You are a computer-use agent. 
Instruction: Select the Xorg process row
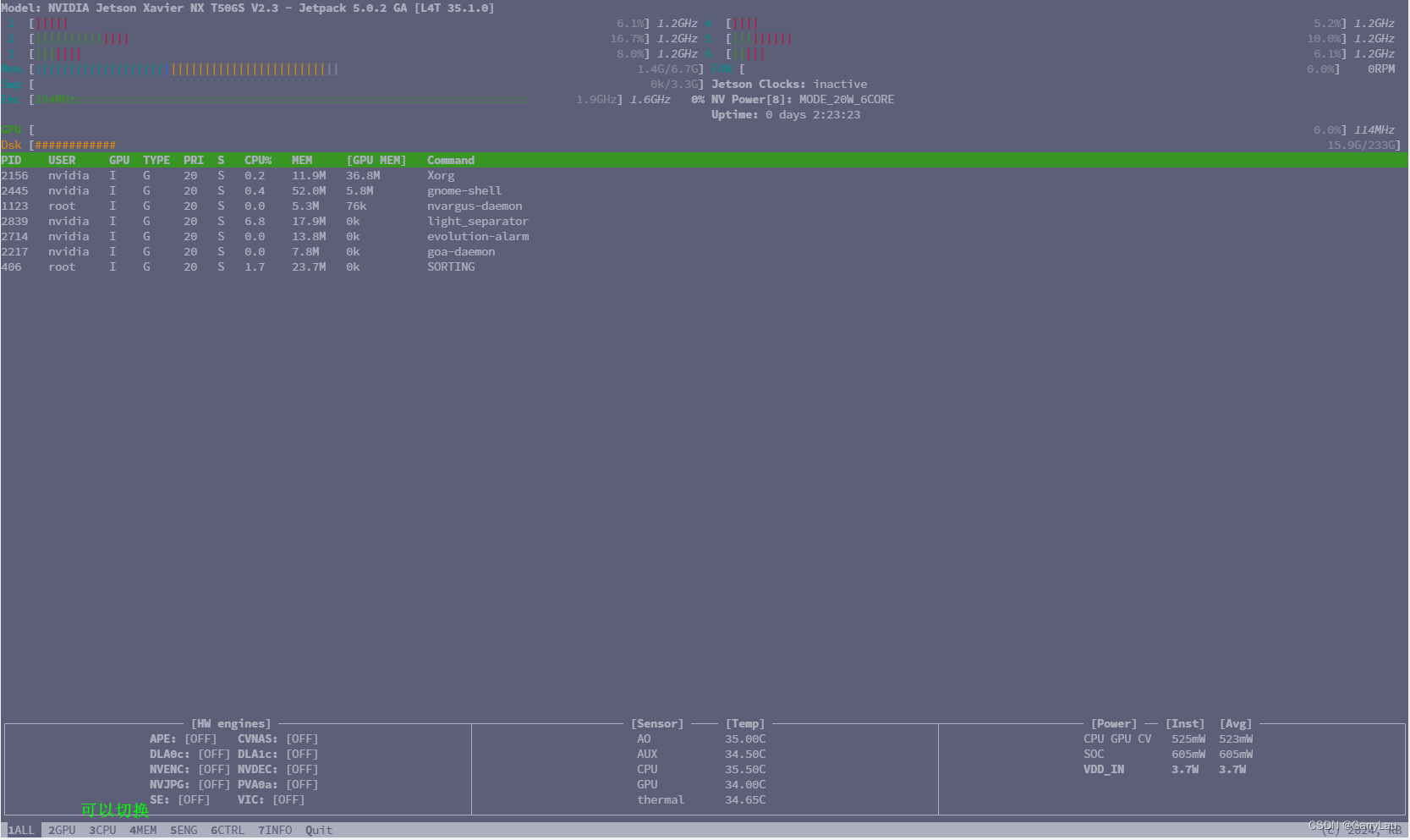pos(705,175)
